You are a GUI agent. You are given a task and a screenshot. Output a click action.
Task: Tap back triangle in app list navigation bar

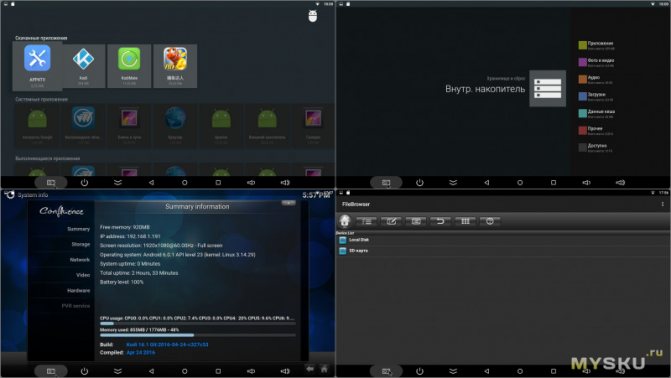(x=151, y=182)
